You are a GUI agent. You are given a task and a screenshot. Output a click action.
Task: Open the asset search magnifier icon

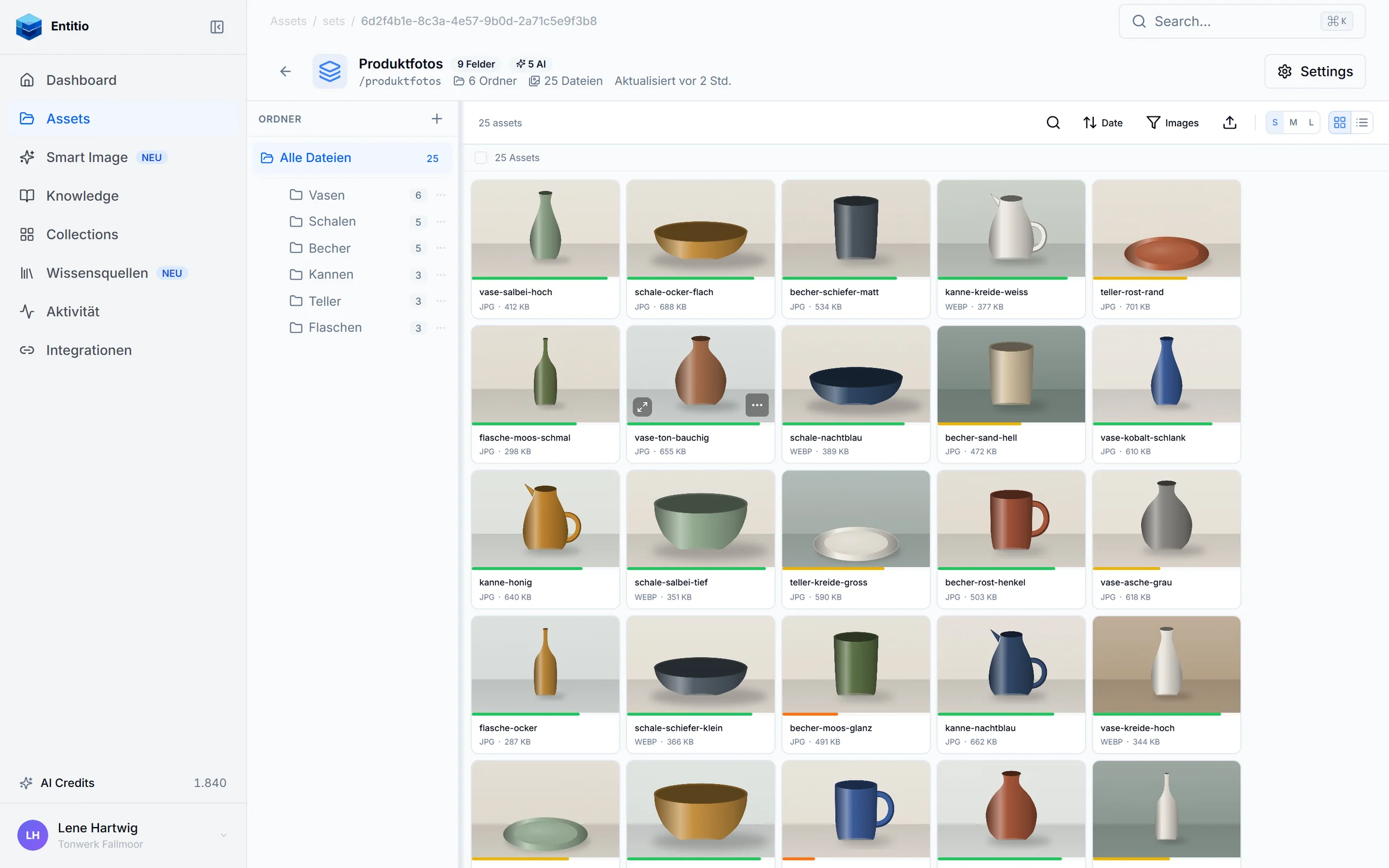click(1053, 123)
